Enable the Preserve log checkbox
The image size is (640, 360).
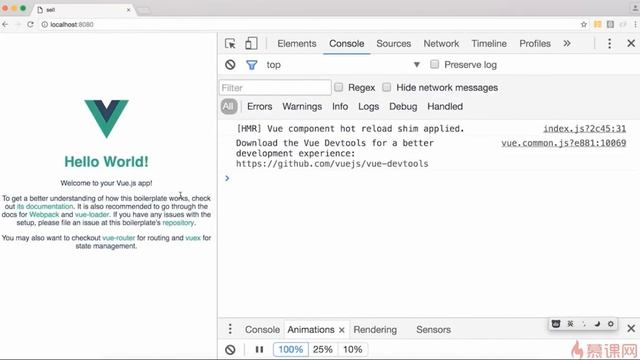click(435, 64)
